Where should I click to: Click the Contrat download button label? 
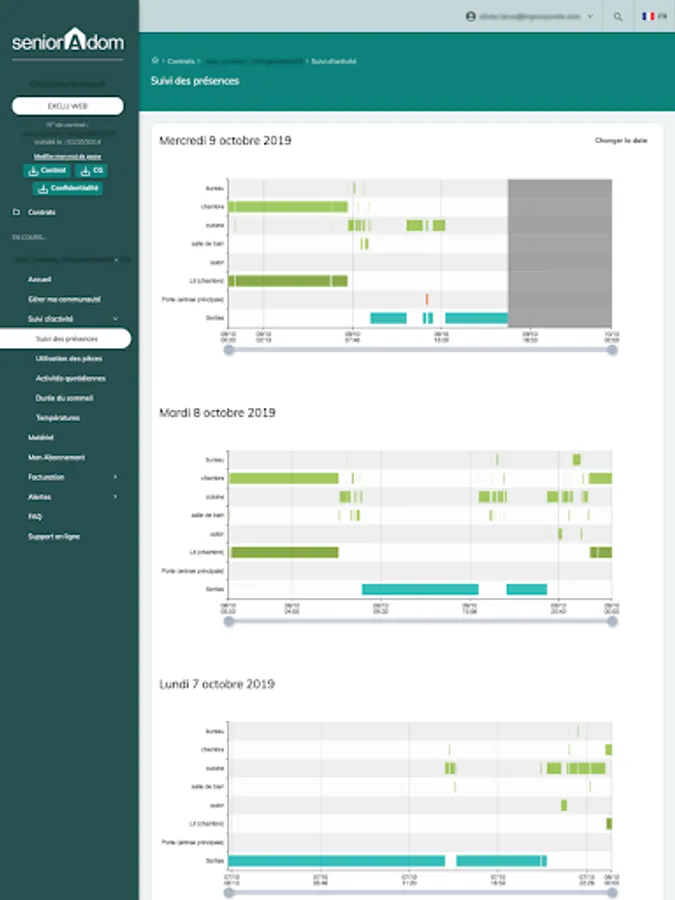point(53,170)
